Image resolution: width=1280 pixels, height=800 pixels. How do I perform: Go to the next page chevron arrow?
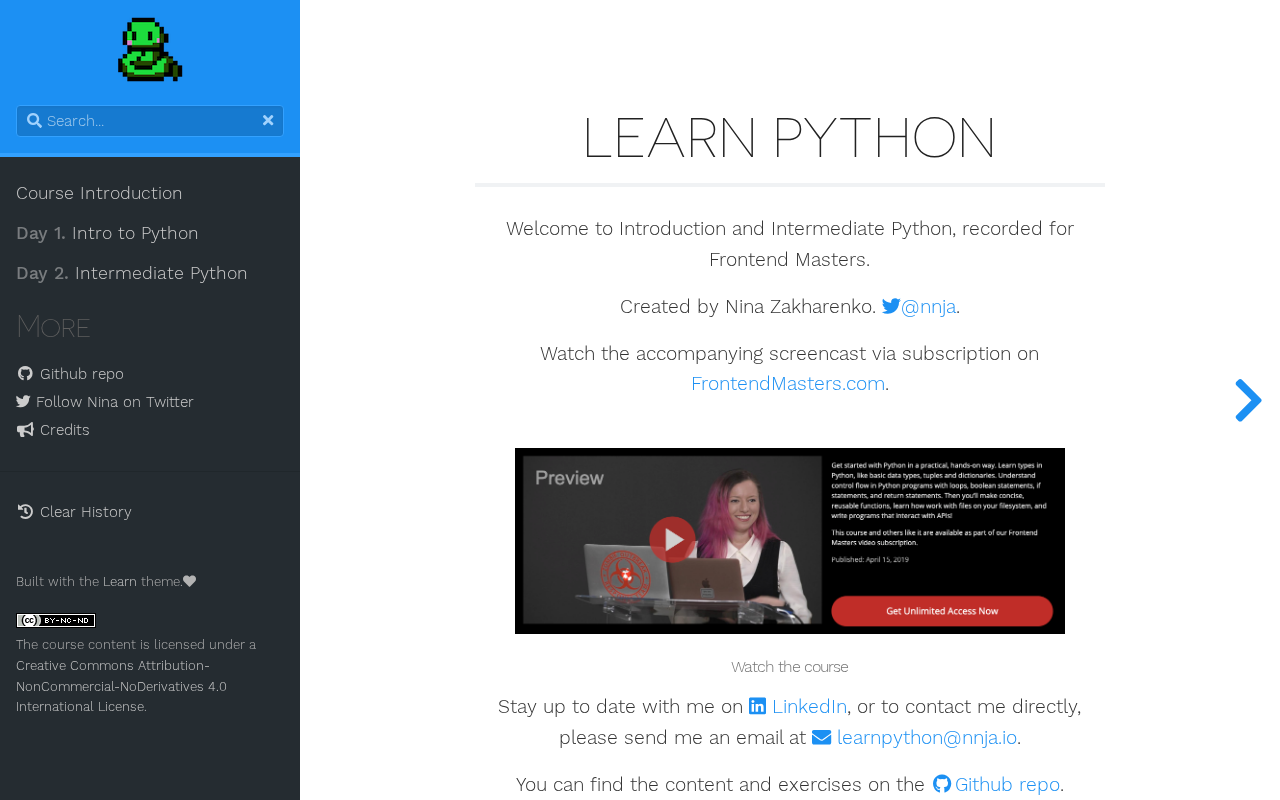[x=1248, y=400]
